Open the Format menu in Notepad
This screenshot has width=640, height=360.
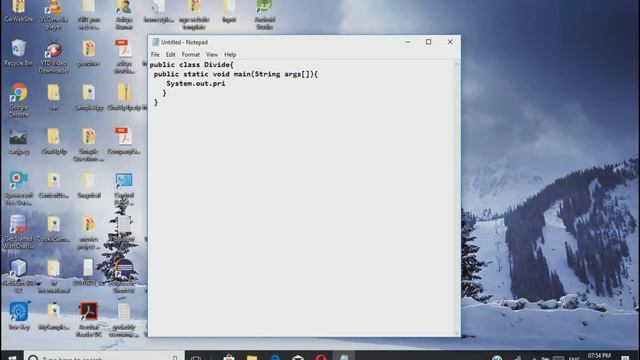click(x=191, y=54)
